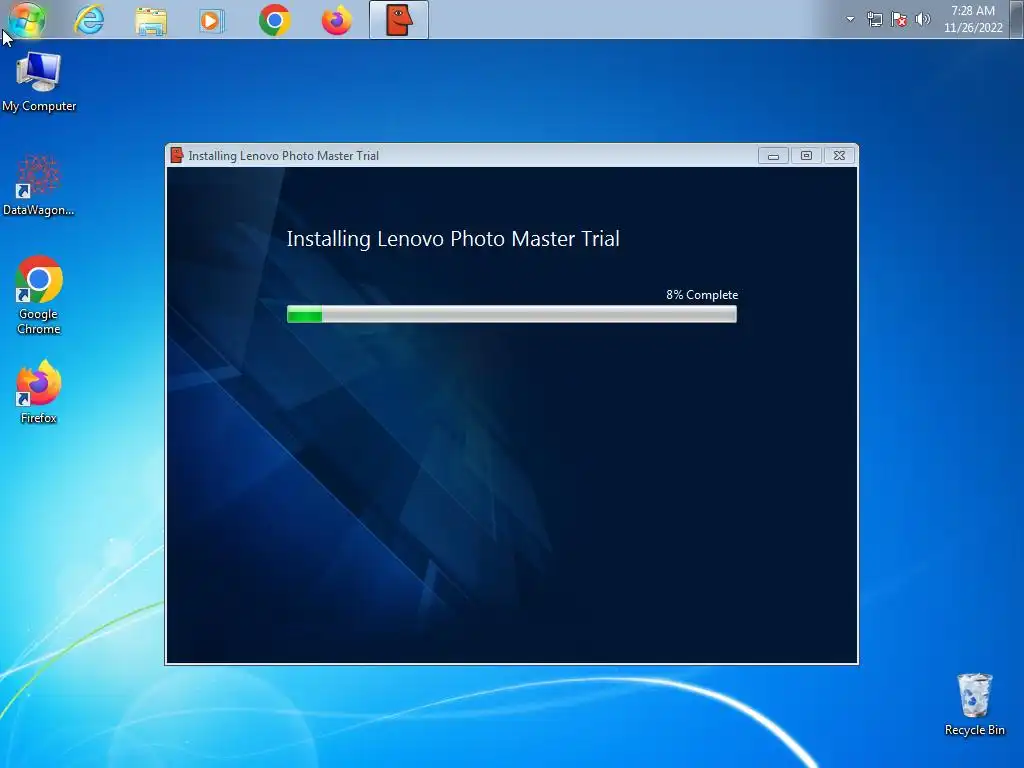Open the network status tray icon
The image size is (1024, 768).
pyautogui.click(x=874, y=20)
